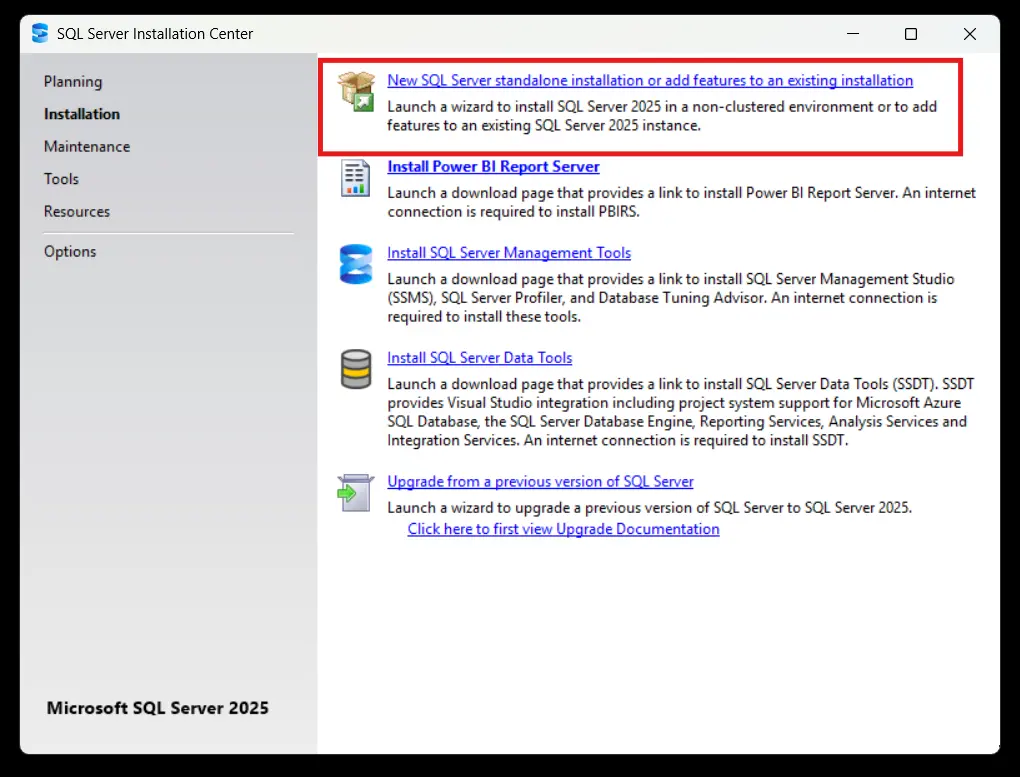Viewport: 1020px width, 777px height.
Task: Minimize the Installation Center window
Action: pyautogui.click(x=852, y=34)
